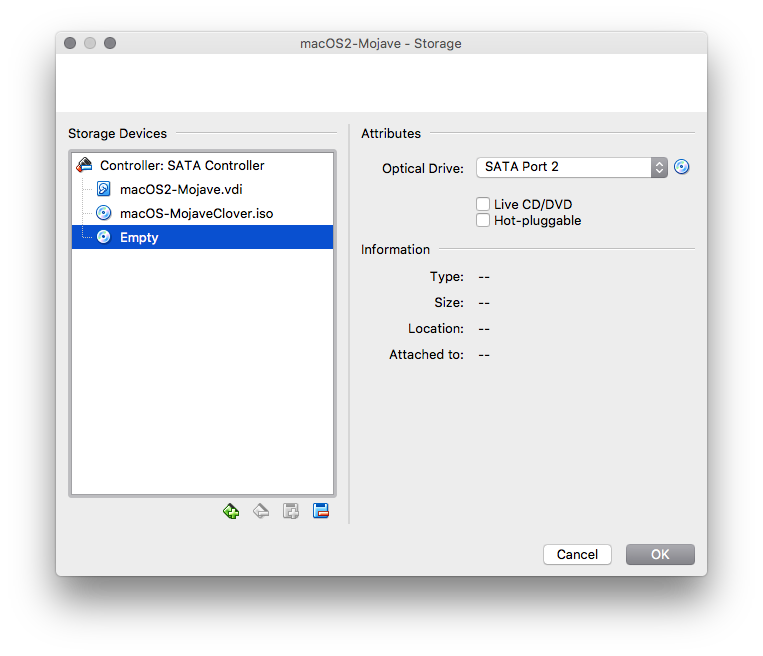Enable the Hot-pluggable checkbox
Viewport: 763px width, 656px height.
[483, 220]
